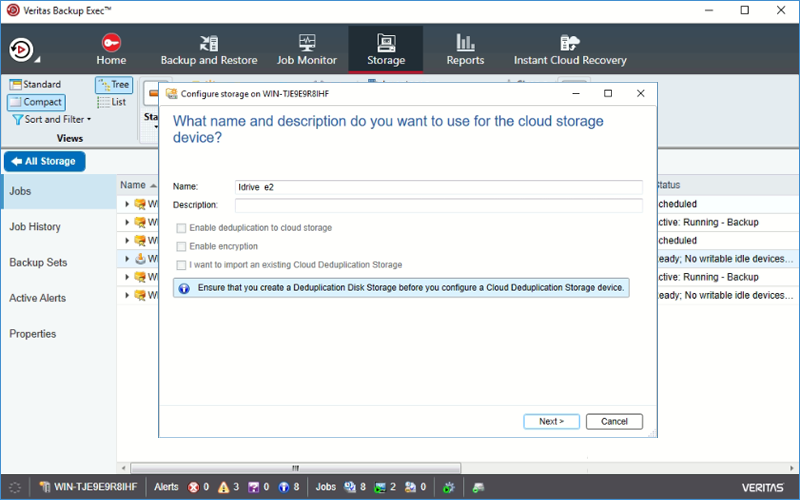Open the Reports tab
Screen dimensions: 800x500
pos(465,49)
